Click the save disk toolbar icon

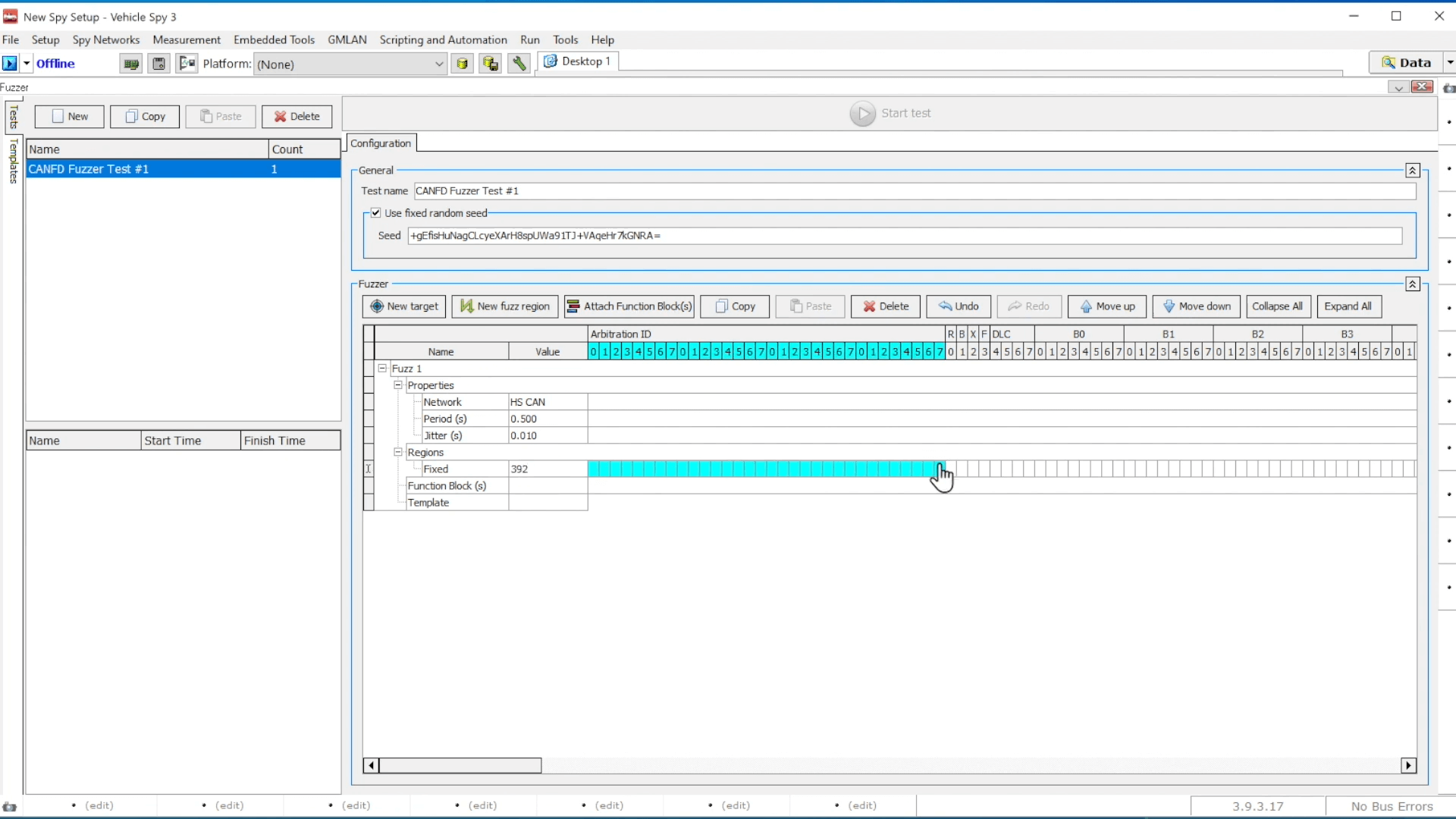[x=158, y=64]
